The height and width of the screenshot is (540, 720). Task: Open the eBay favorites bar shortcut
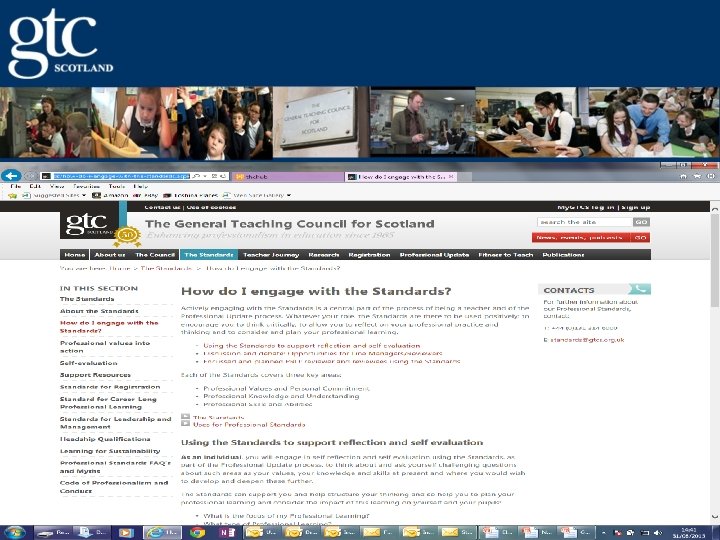pos(145,196)
